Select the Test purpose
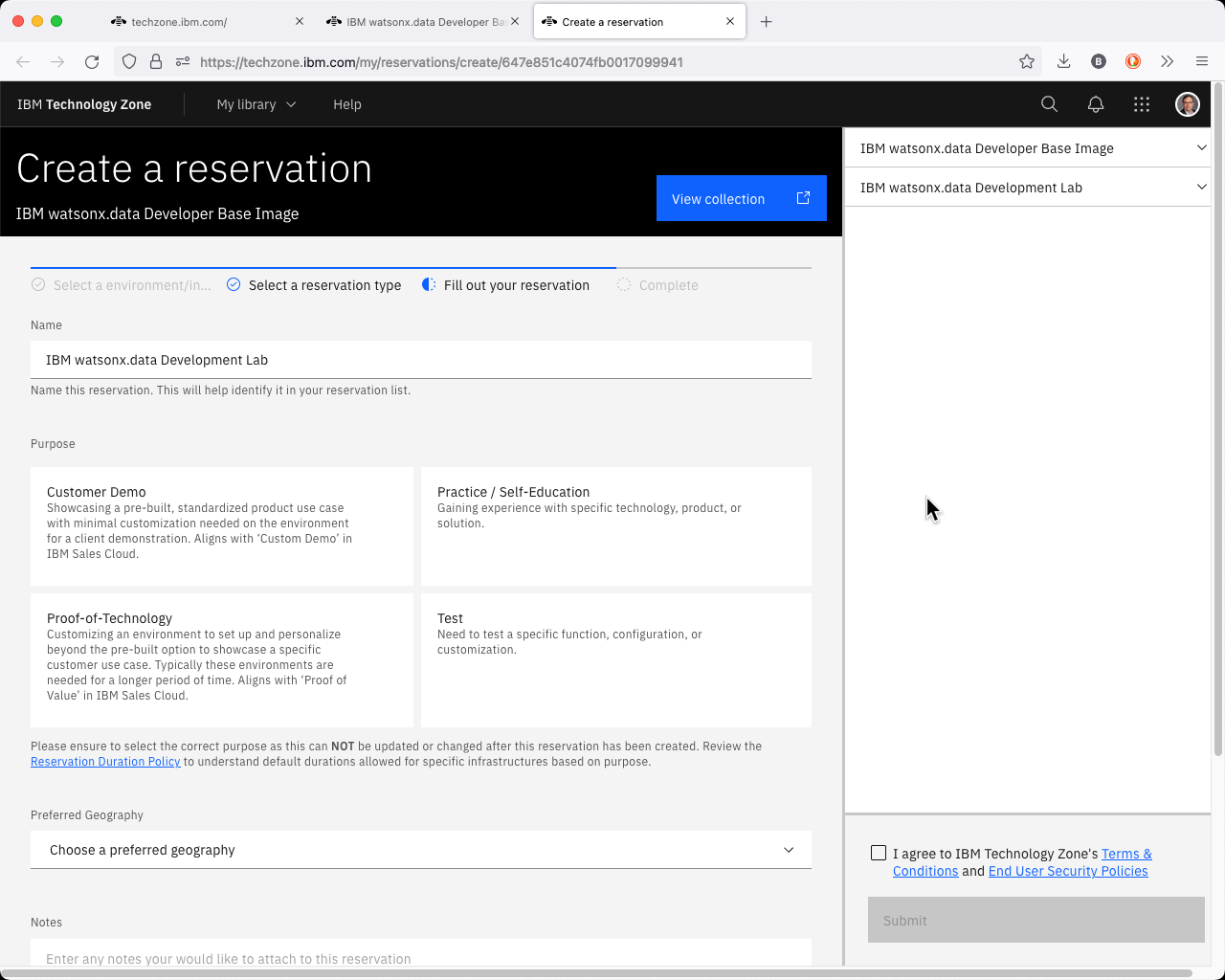The width and height of the screenshot is (1225, 980). point(616,660)
